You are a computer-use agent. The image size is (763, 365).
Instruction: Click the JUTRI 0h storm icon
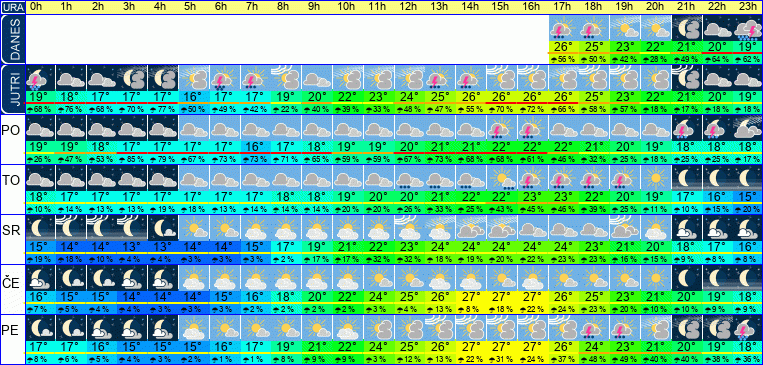tap(40, 78)
